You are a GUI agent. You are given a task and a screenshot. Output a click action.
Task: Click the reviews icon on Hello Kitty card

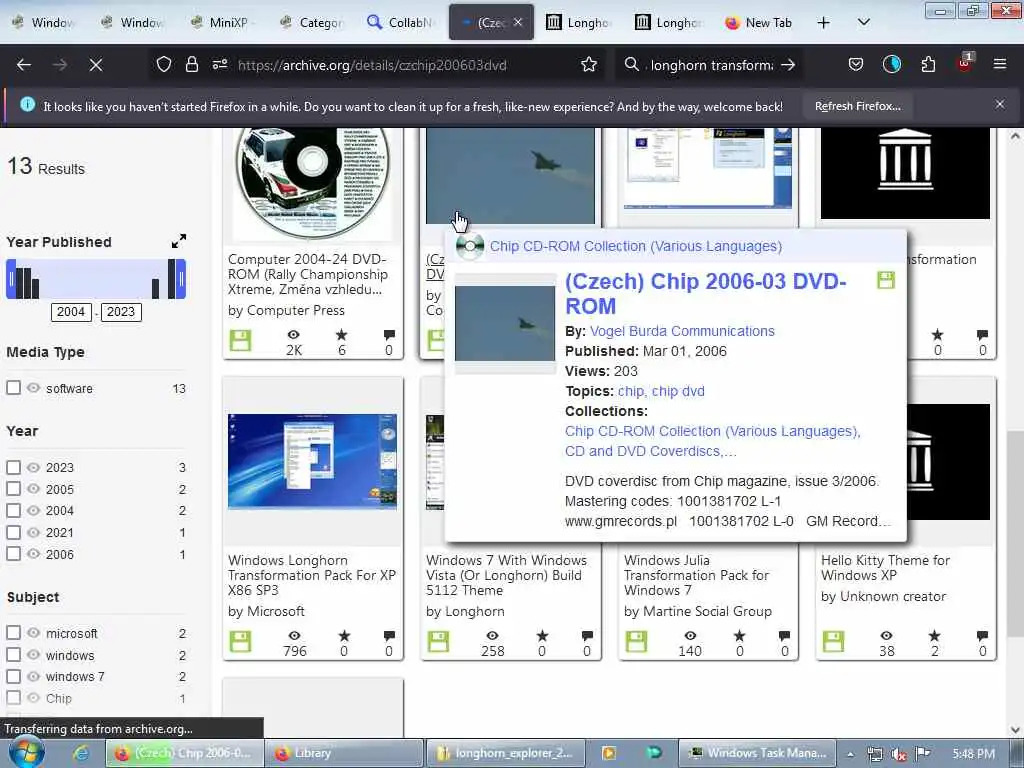pyautogui.click(x=982, y=635)
